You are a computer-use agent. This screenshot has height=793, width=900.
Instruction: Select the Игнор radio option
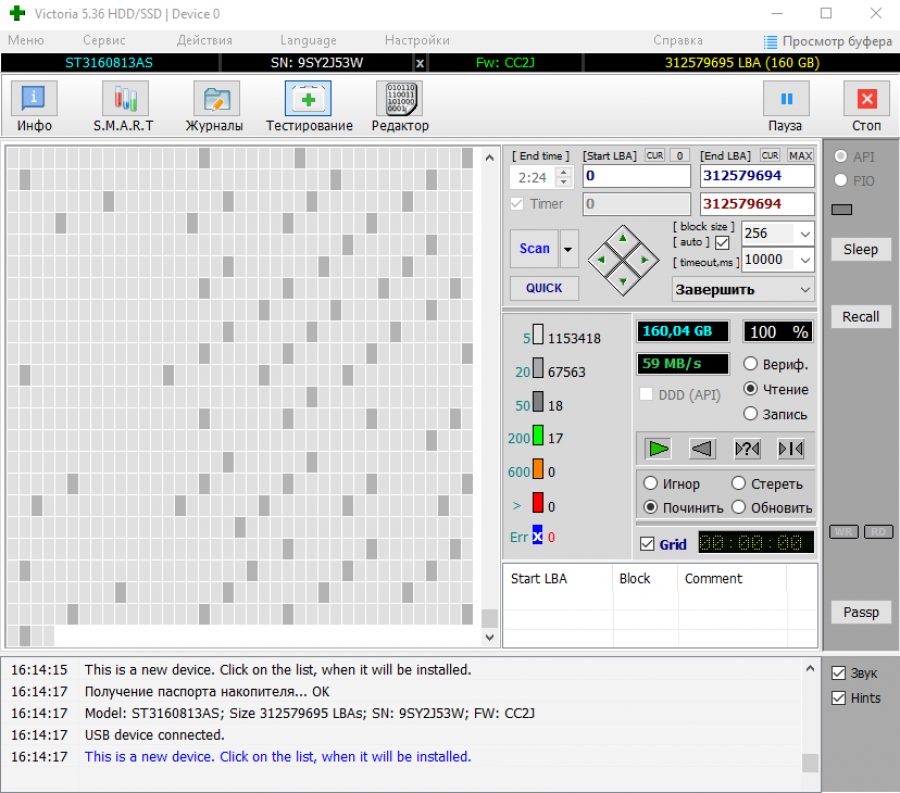tap(650, 484)
